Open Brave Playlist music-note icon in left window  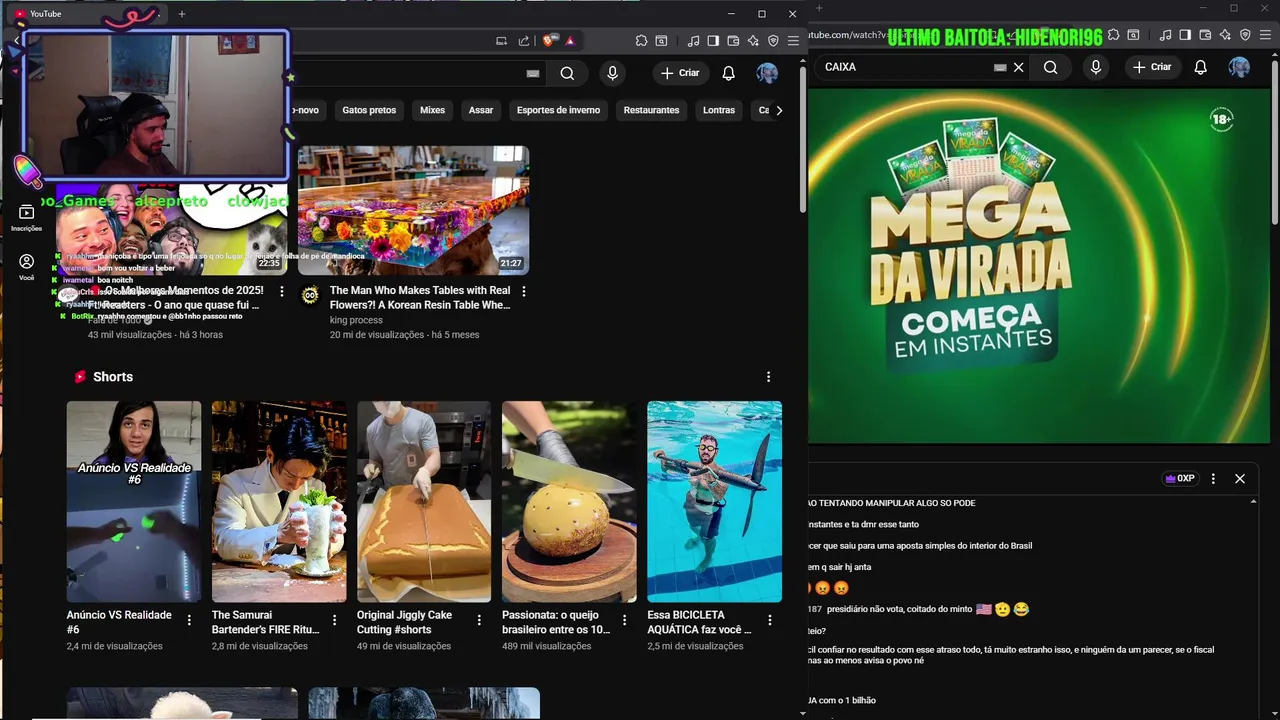point(693,41)
